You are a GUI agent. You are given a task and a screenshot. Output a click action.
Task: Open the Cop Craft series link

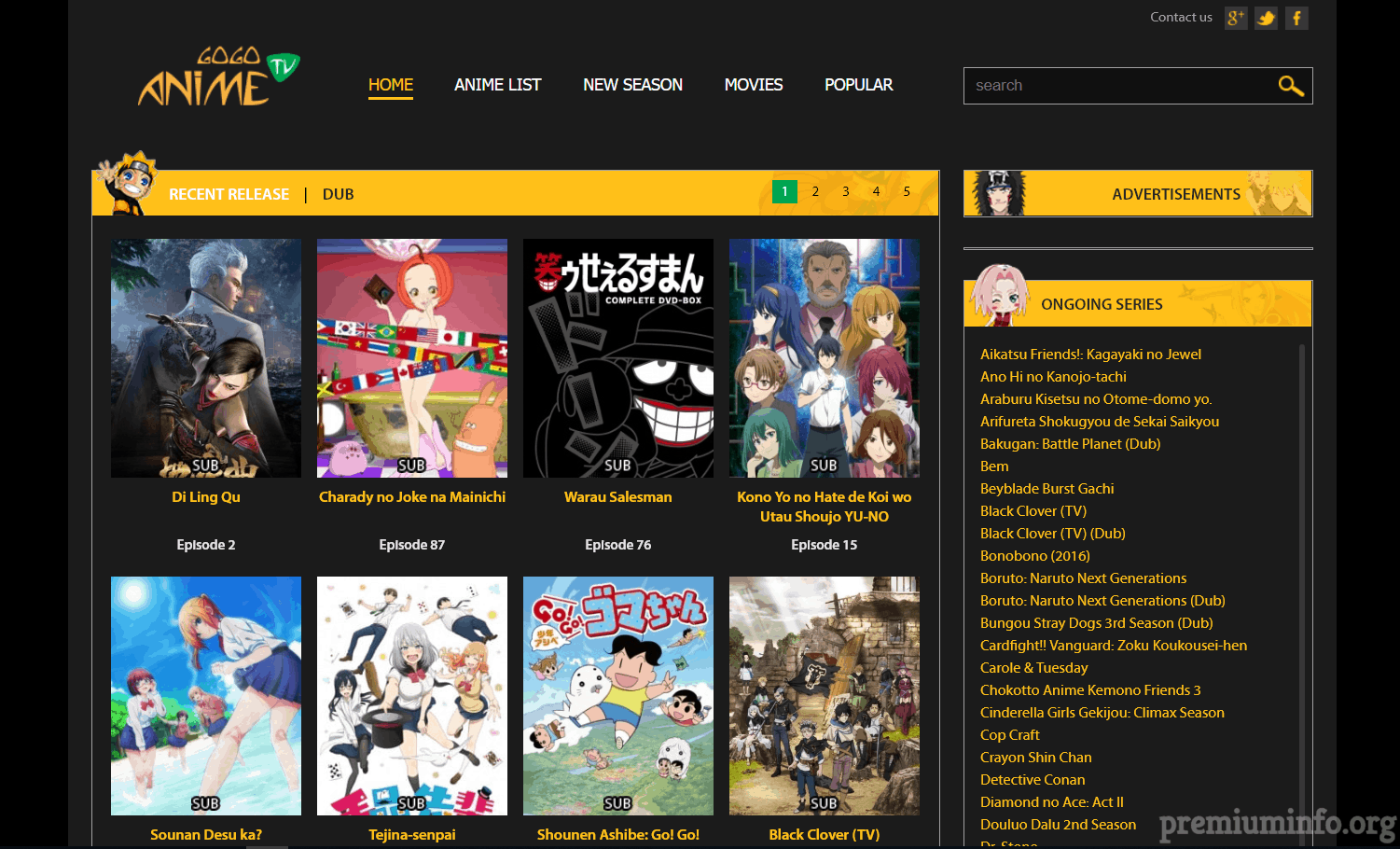coord(1009,735)
